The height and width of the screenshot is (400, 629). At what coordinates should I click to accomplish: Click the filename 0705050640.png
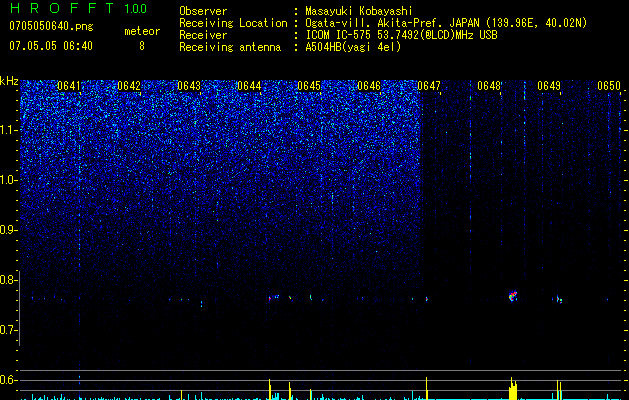coord(51,26)
